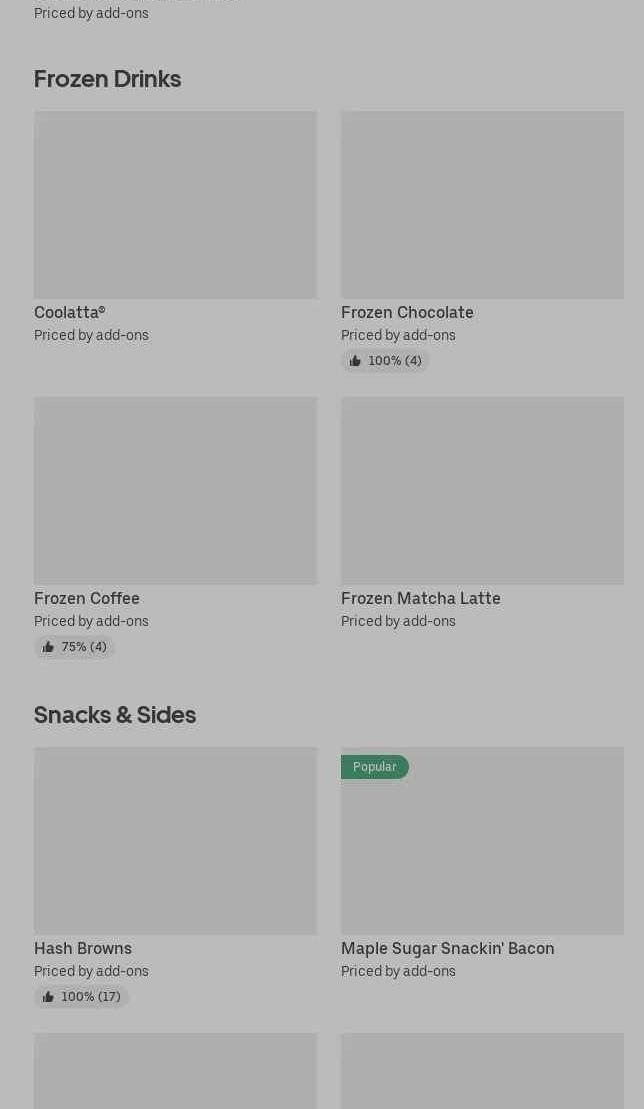Open the Frozen Chocolate title link
This screenshot has height=1109, width=644.
pyautogui.click(x=407, y=313)
